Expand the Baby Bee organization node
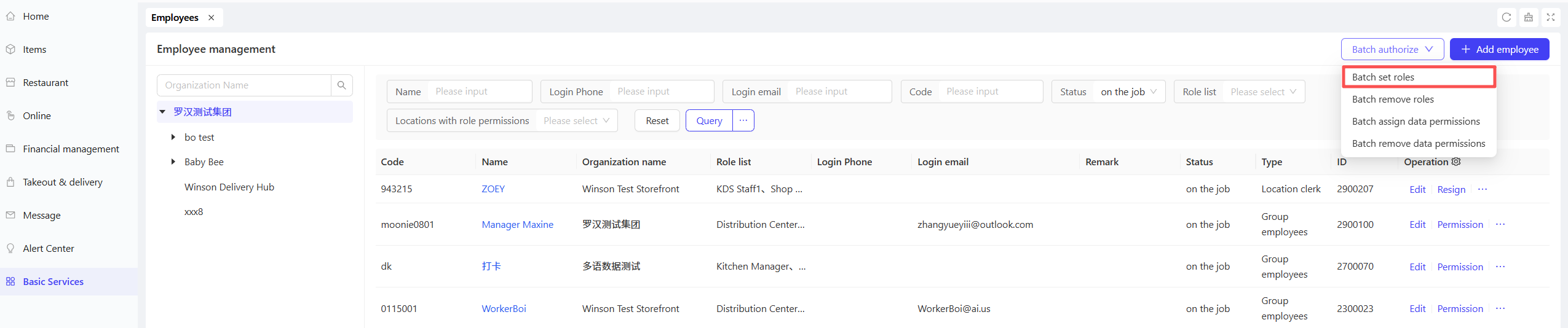The height and width of the screenshot is (328, 1568). 173,162
